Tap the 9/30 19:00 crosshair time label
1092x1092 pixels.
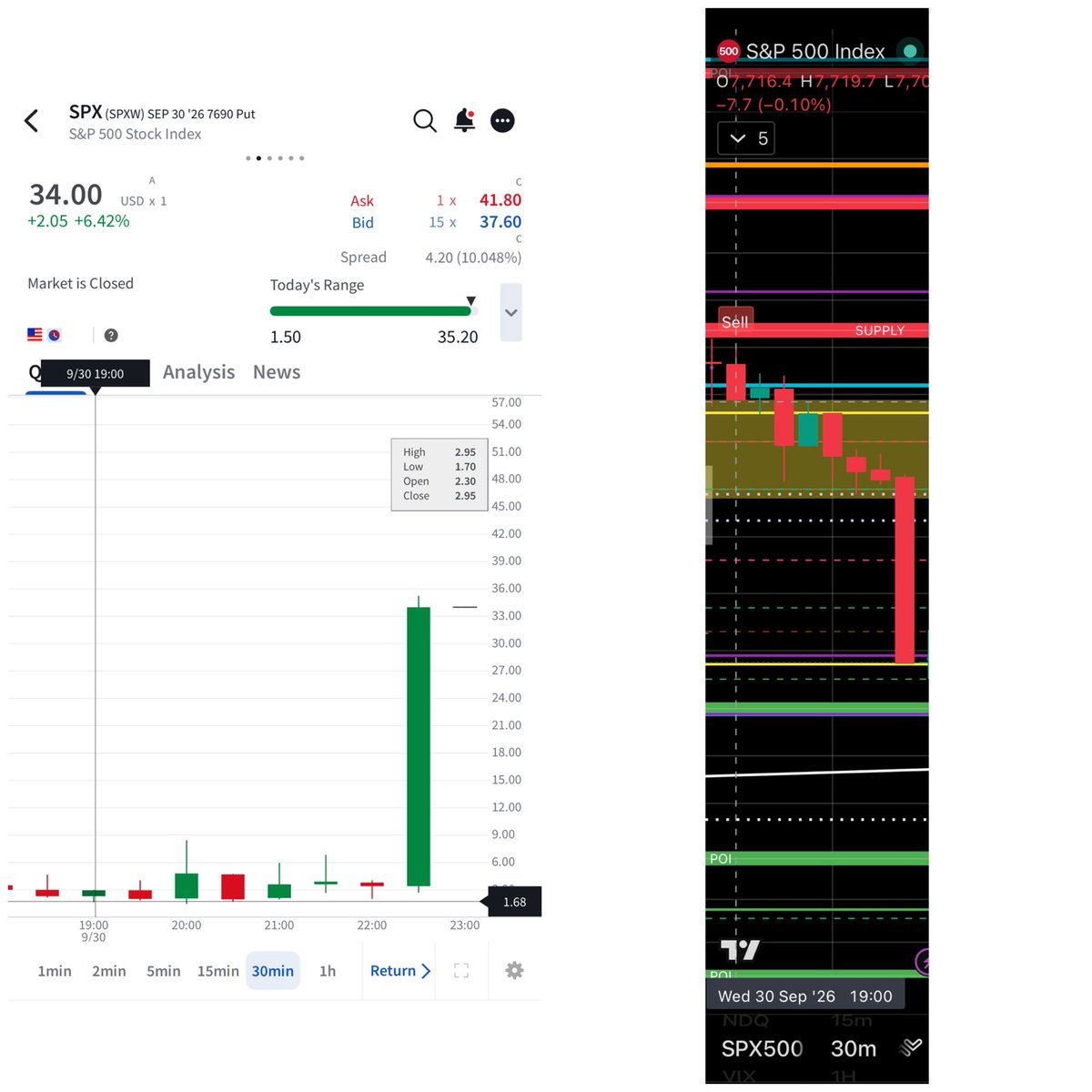pyautogui.click(x=95, y=374)
